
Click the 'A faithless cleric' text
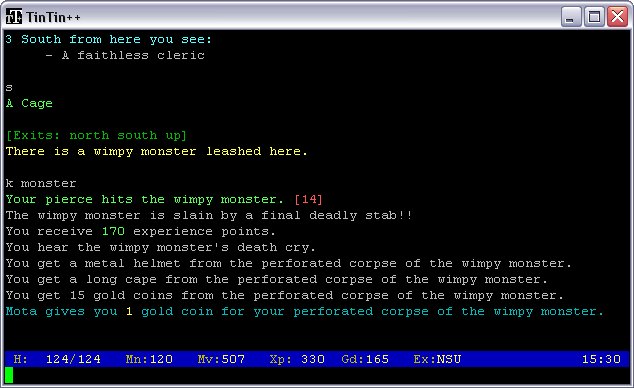click(x=133, y=55)
